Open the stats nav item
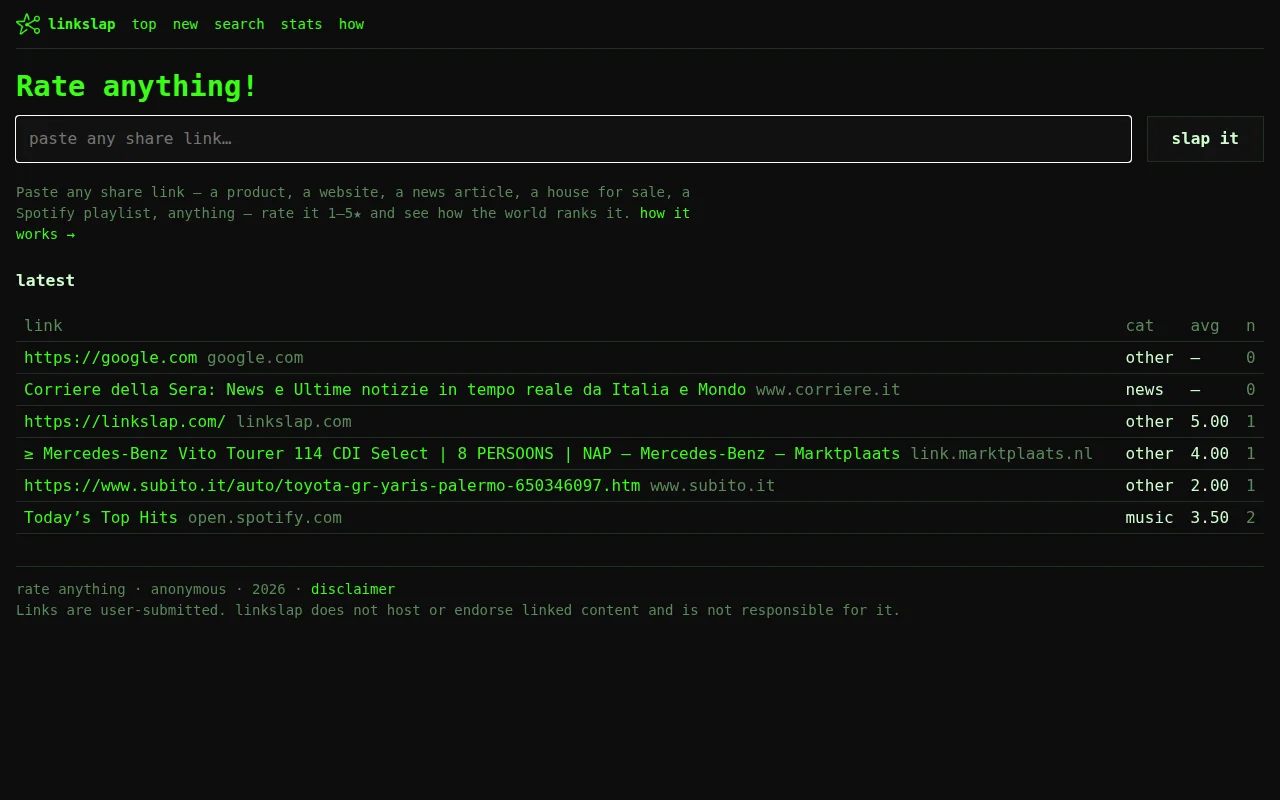1280x800 pixels. 301,24
